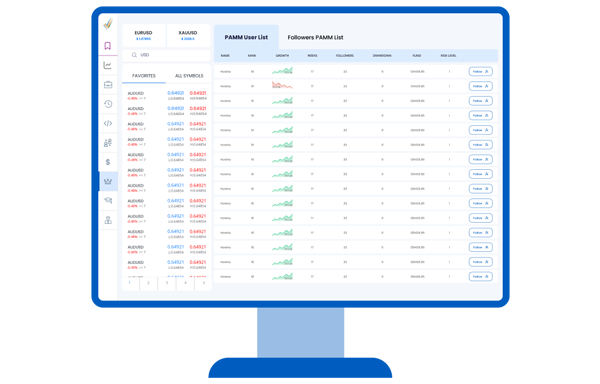Select the EURUSD quote card
The image size is (600, 384).
(x=143, y=35)
